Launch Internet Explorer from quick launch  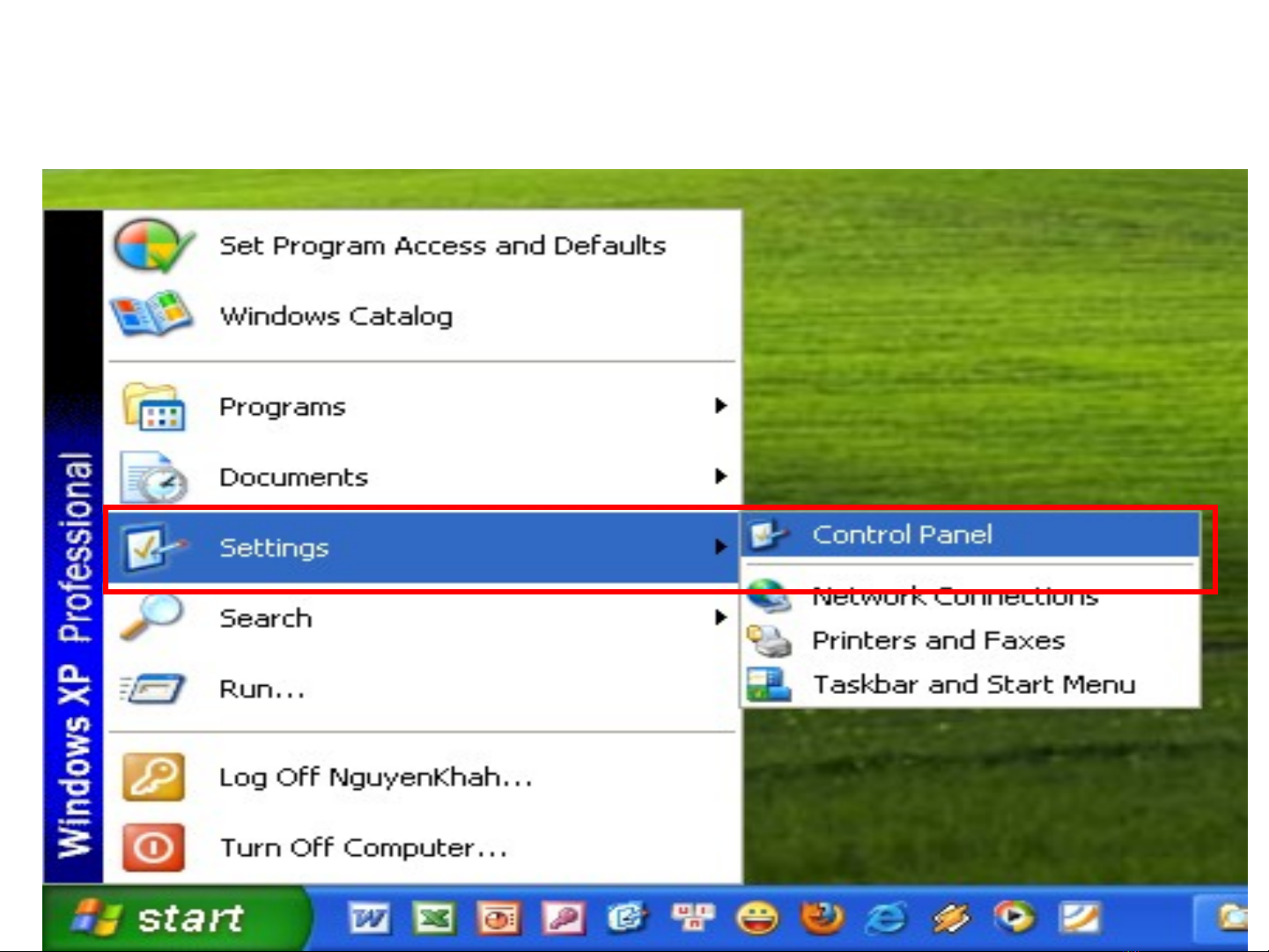tap(887, 919)
